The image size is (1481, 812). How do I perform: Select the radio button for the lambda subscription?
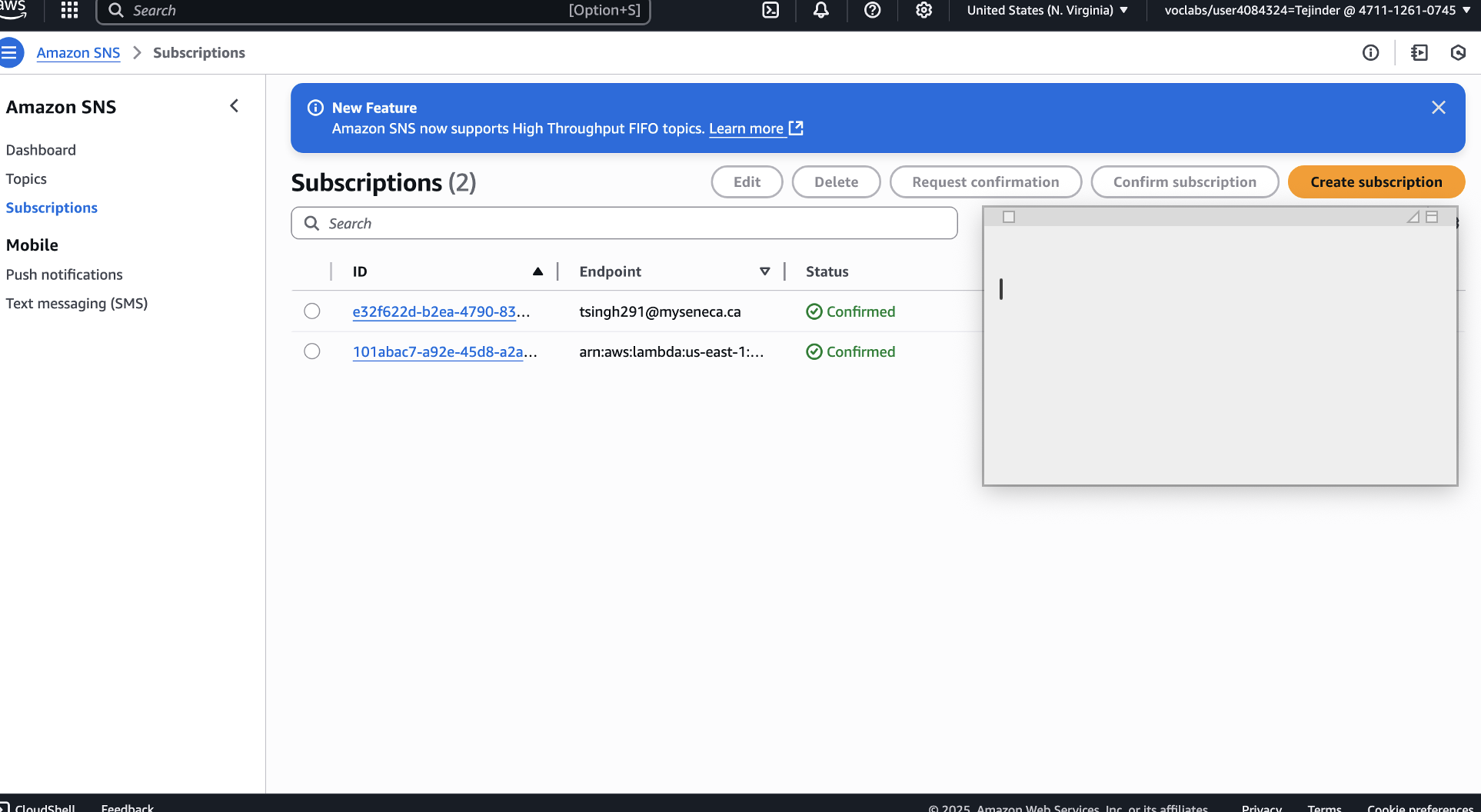tap(312, 351)
